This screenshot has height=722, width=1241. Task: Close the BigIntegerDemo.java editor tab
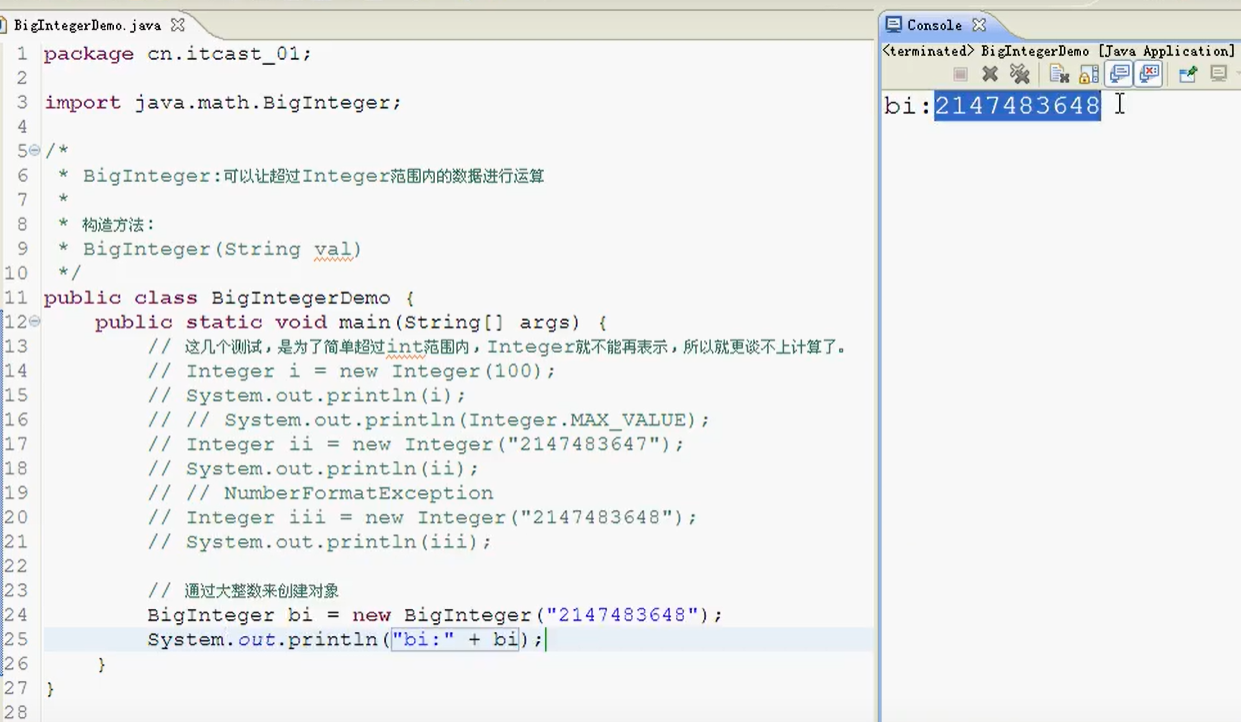point(177,25)
